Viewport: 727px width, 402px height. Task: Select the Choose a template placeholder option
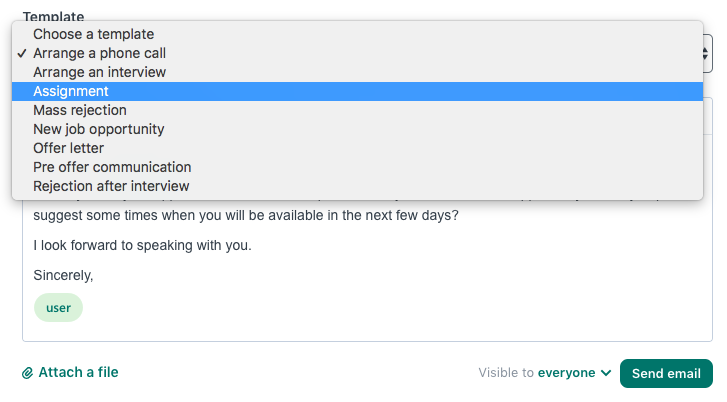click(357, 34)
